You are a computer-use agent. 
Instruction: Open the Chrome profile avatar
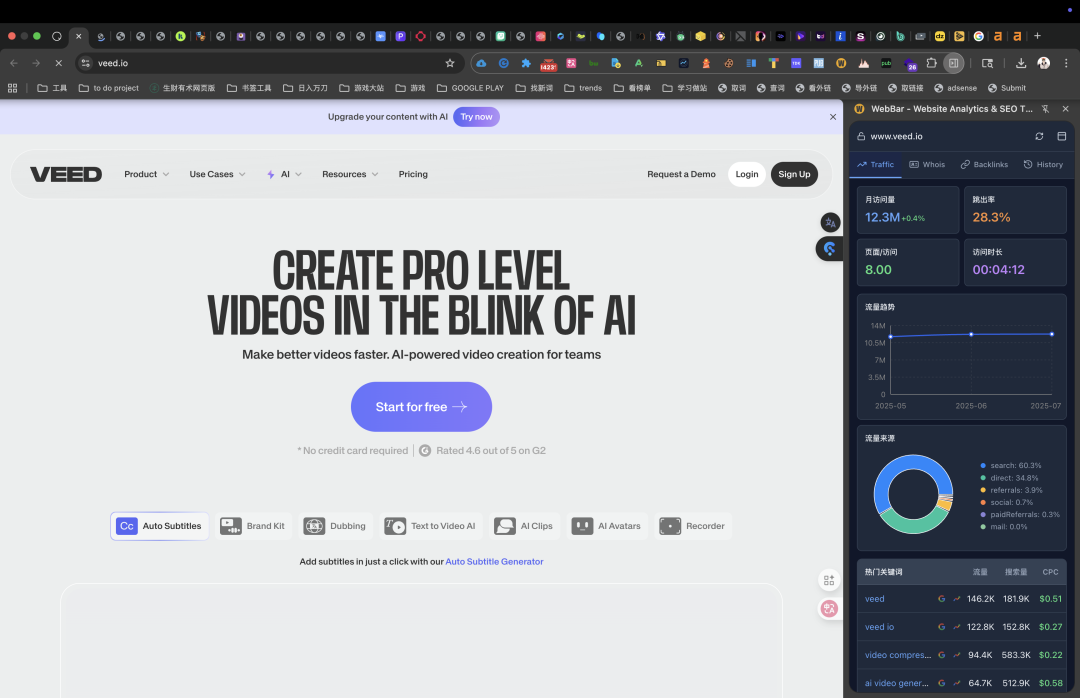[x=1043, y=63]
